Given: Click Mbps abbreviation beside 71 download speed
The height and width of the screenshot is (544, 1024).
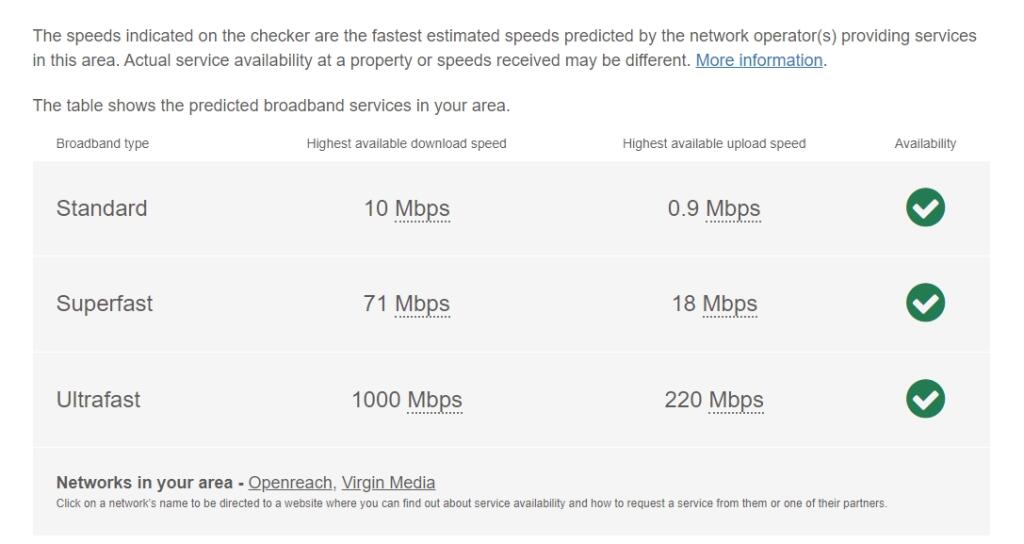Looking at the screenshot, I should tap(422, 304).
